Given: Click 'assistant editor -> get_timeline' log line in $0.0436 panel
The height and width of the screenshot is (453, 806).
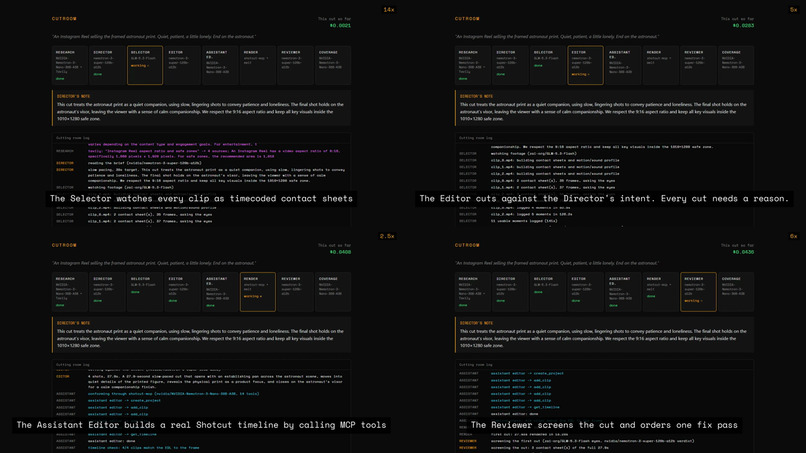Looking at the screenshot, I should click(x=525, y=407).
